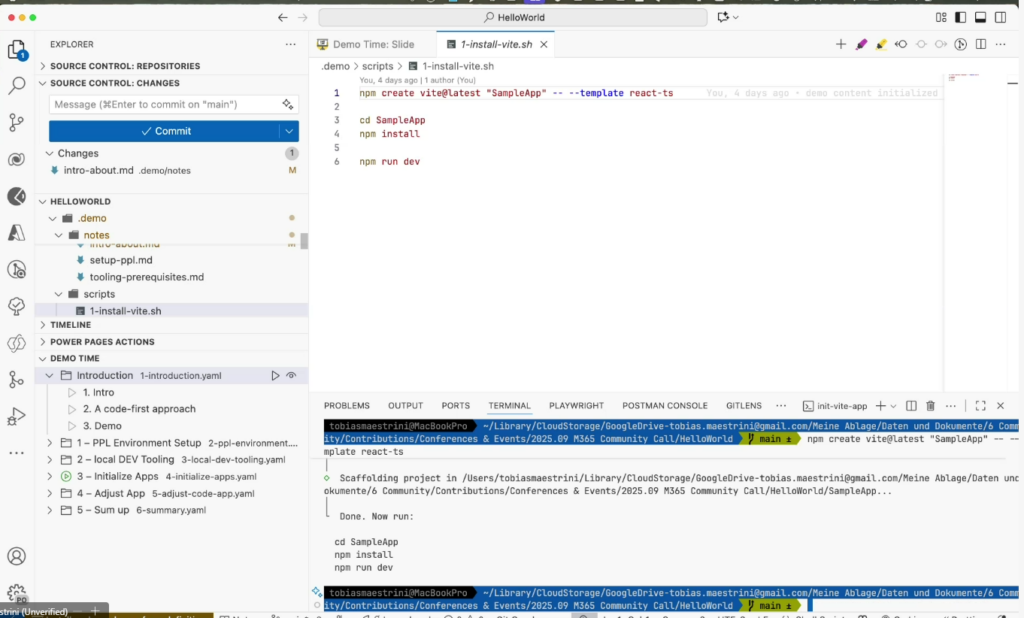Open the new terminal profile dropdown

(893, 406)
